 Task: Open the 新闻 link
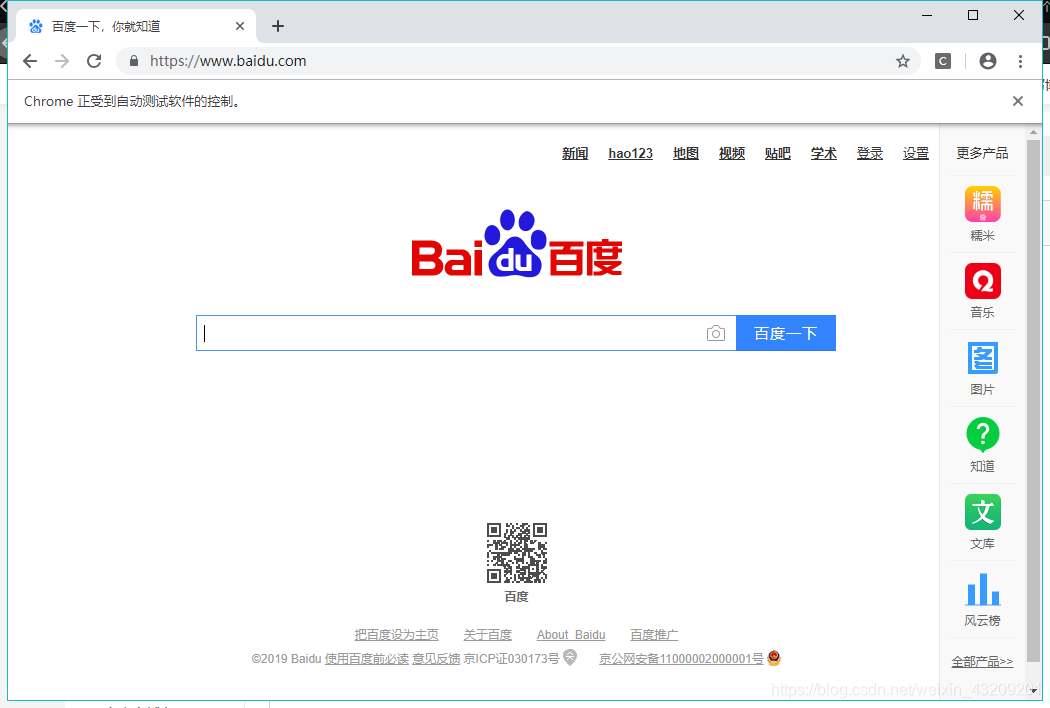pos(575,153)
